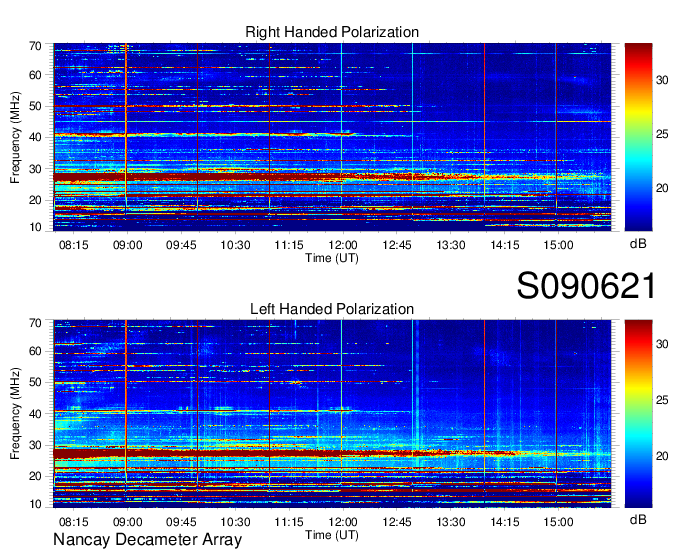Click the 08:15 tick on the bottom time axis
The width and height of the screenshot is (680, 552).
coord(73,522)
